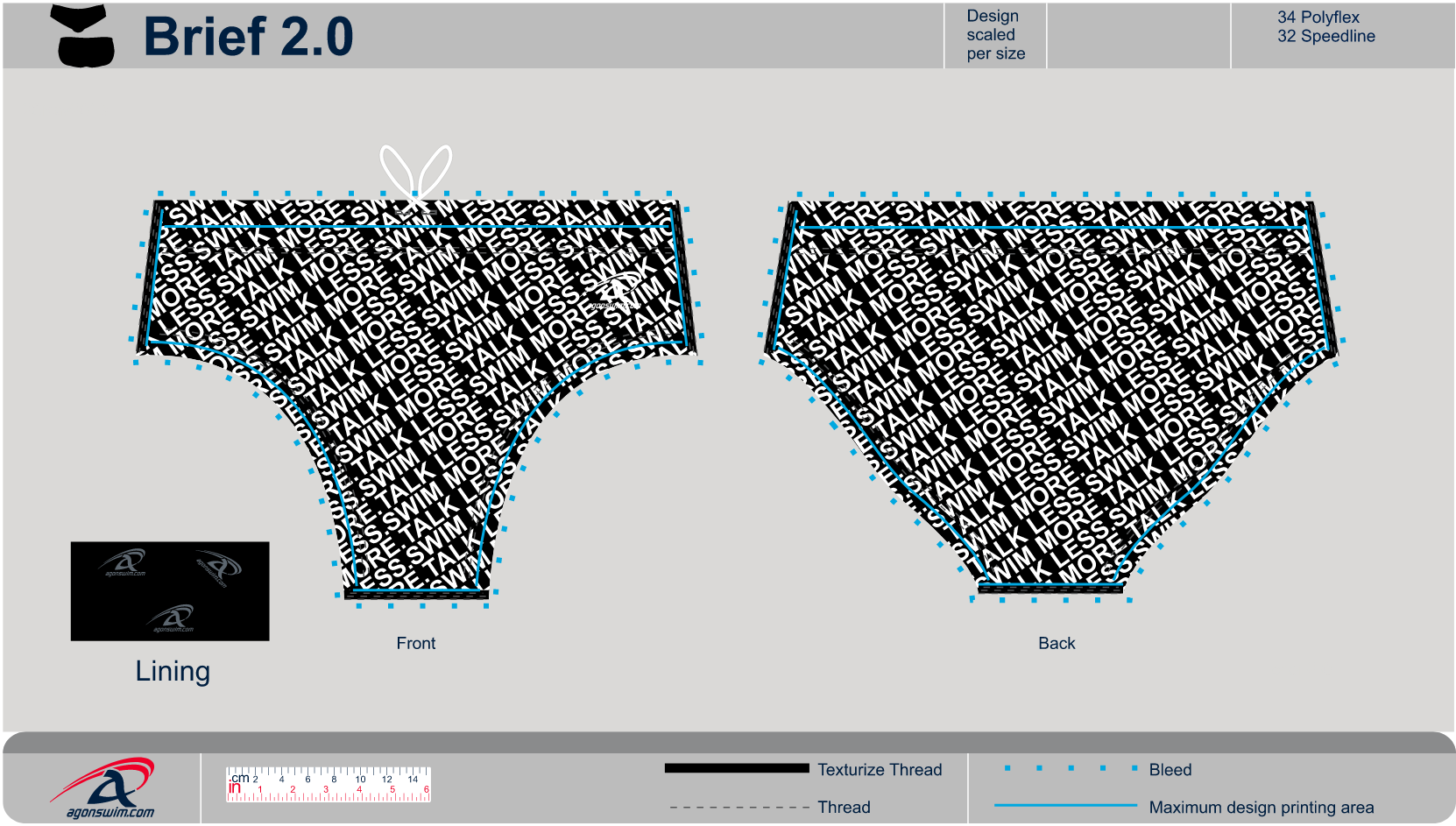Image resolution: width=1456 pixels, height=826 pixels.
Task: Click the Brief 2.0 title
Action: (x=248, y=37)
